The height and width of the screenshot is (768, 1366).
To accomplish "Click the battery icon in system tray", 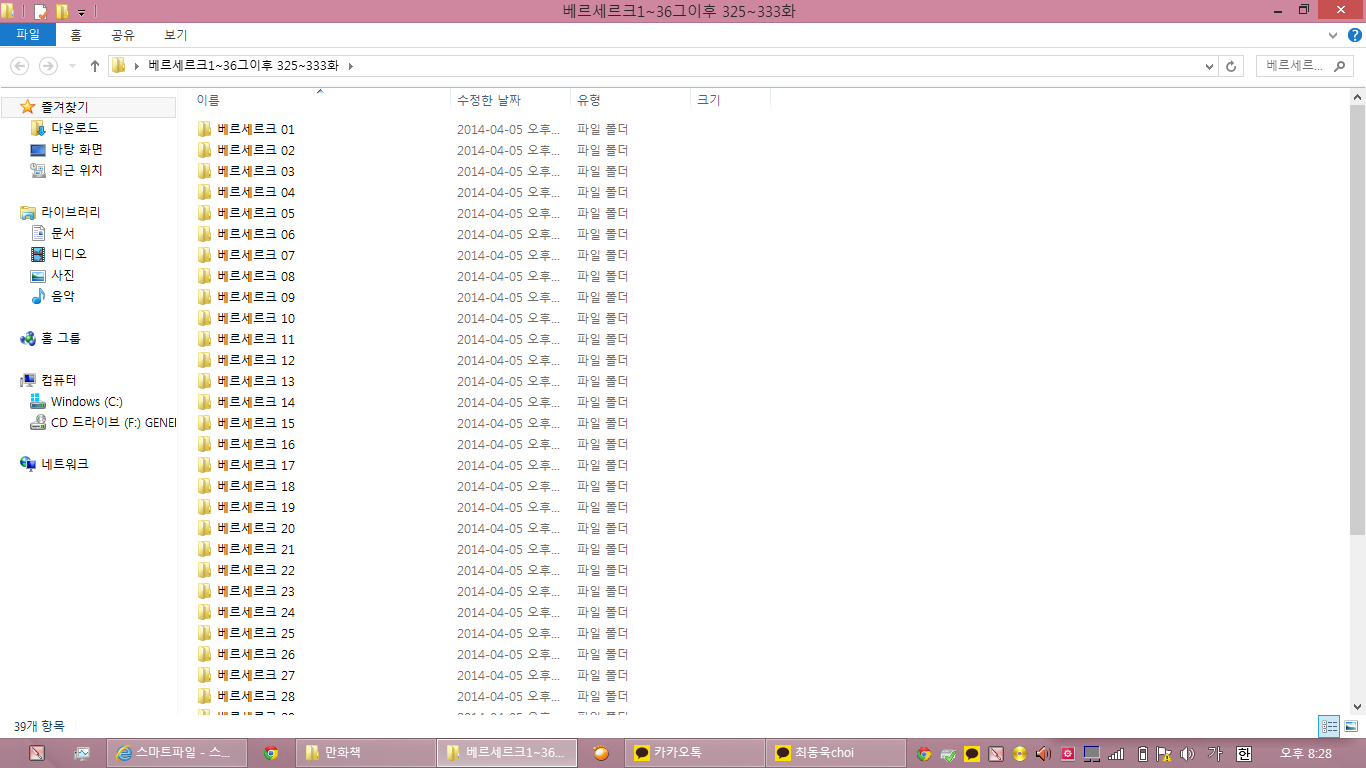I will (x=1140, y=753).
